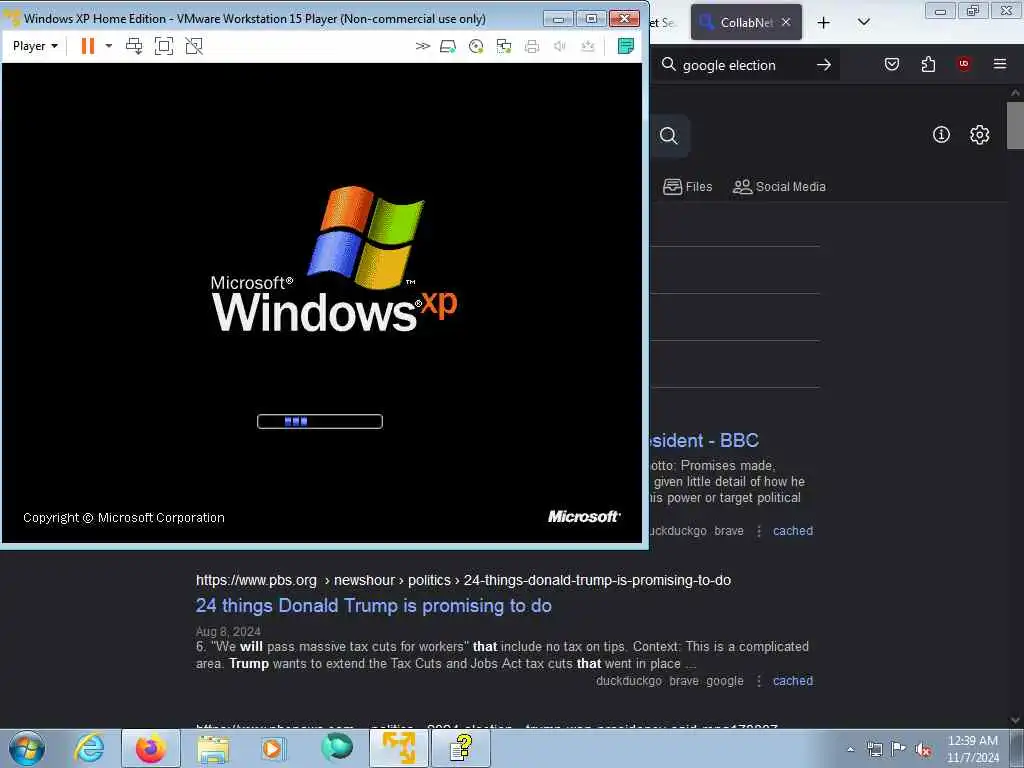Image resolution: width=1024 pixels, height=768 pixels.
Task: Enter VMware full screen mode
Action: point(164,46)
